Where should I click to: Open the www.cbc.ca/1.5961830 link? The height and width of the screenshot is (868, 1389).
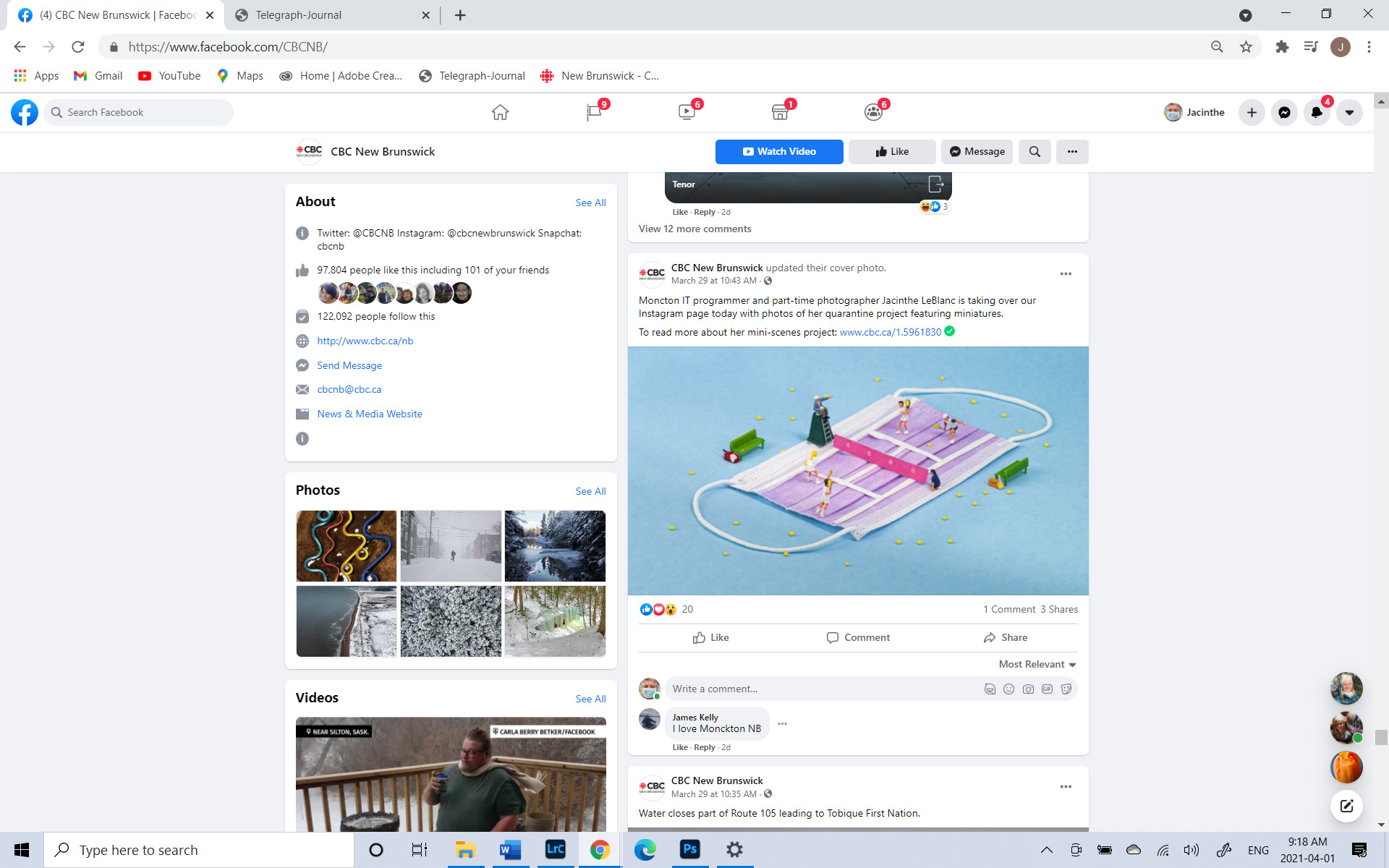[x=890, y=332]
